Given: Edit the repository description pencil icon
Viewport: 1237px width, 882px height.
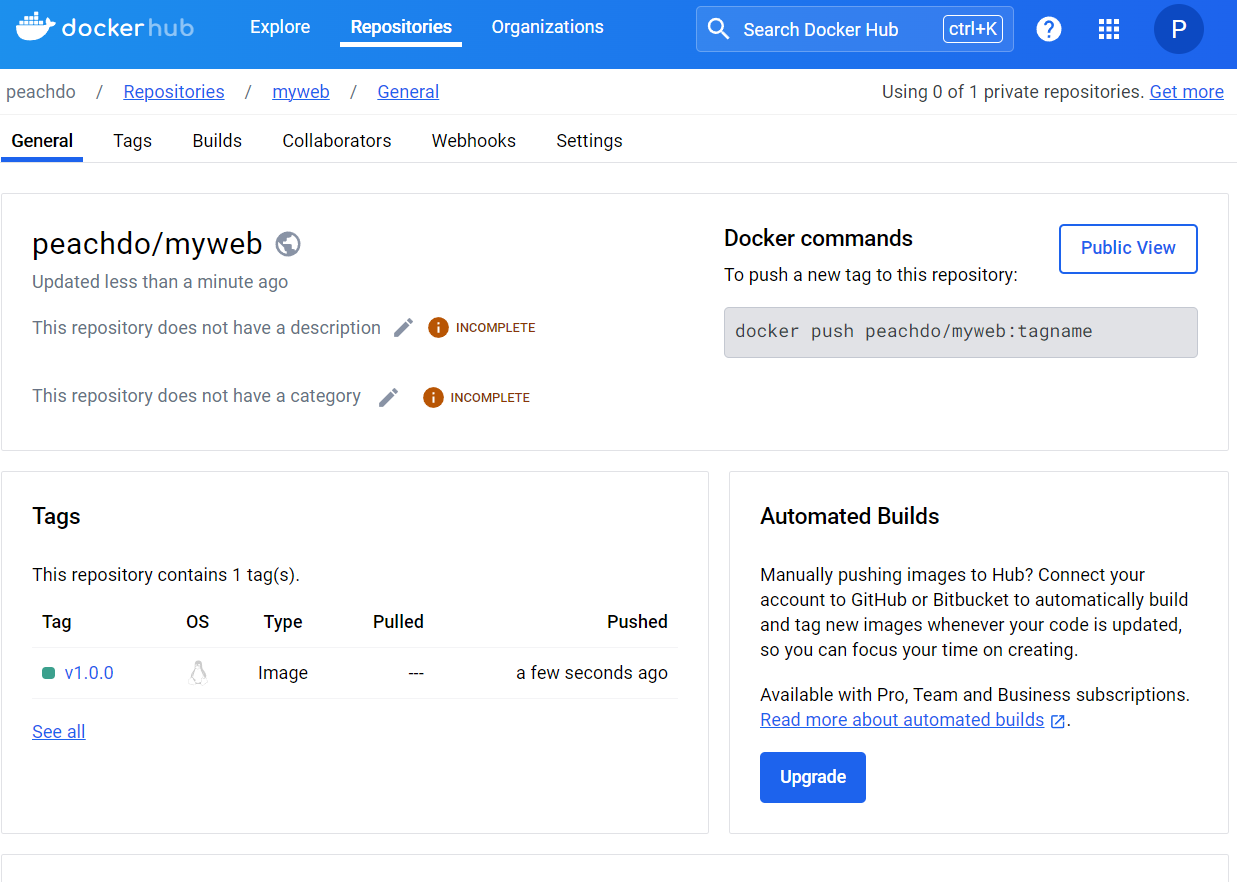Looking at the screenshot, I should [x=403, y=327].
